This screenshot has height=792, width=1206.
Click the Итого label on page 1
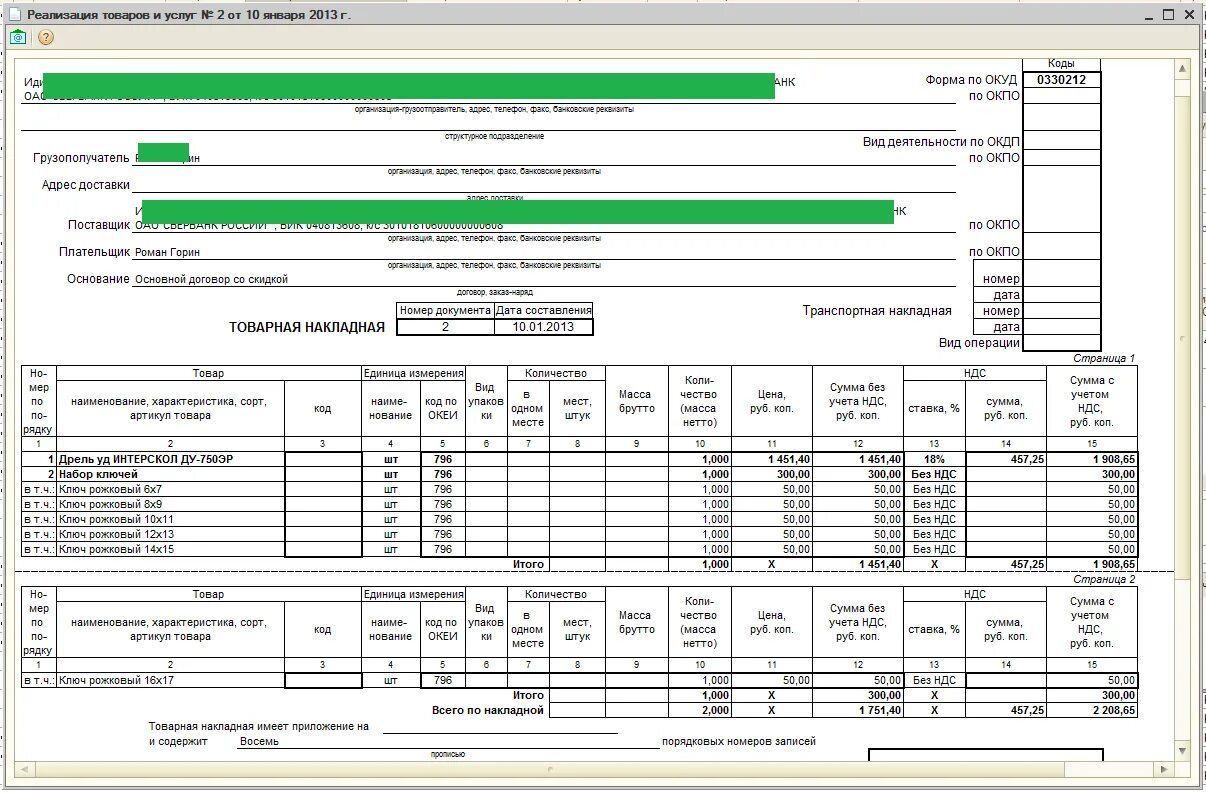[x=528, y=564]
